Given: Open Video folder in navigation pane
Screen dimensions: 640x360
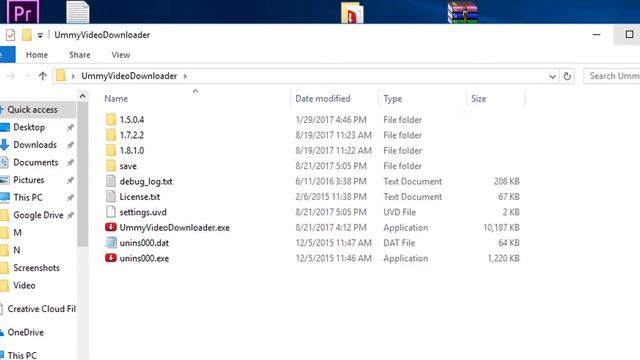Looking at the screenshot, I should (24, 285).
